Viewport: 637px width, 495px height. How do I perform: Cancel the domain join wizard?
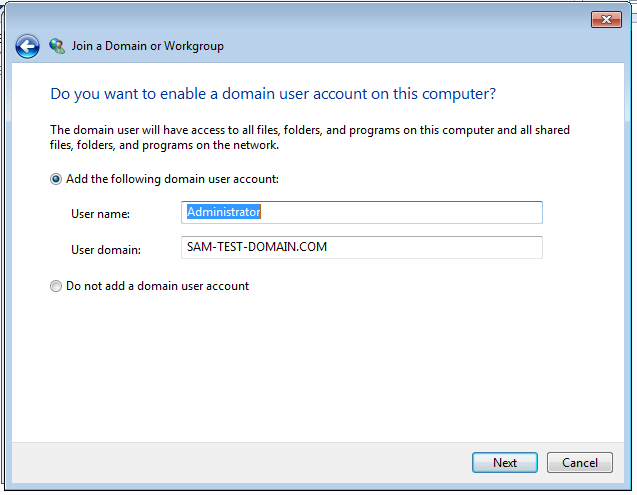[579, 463]
